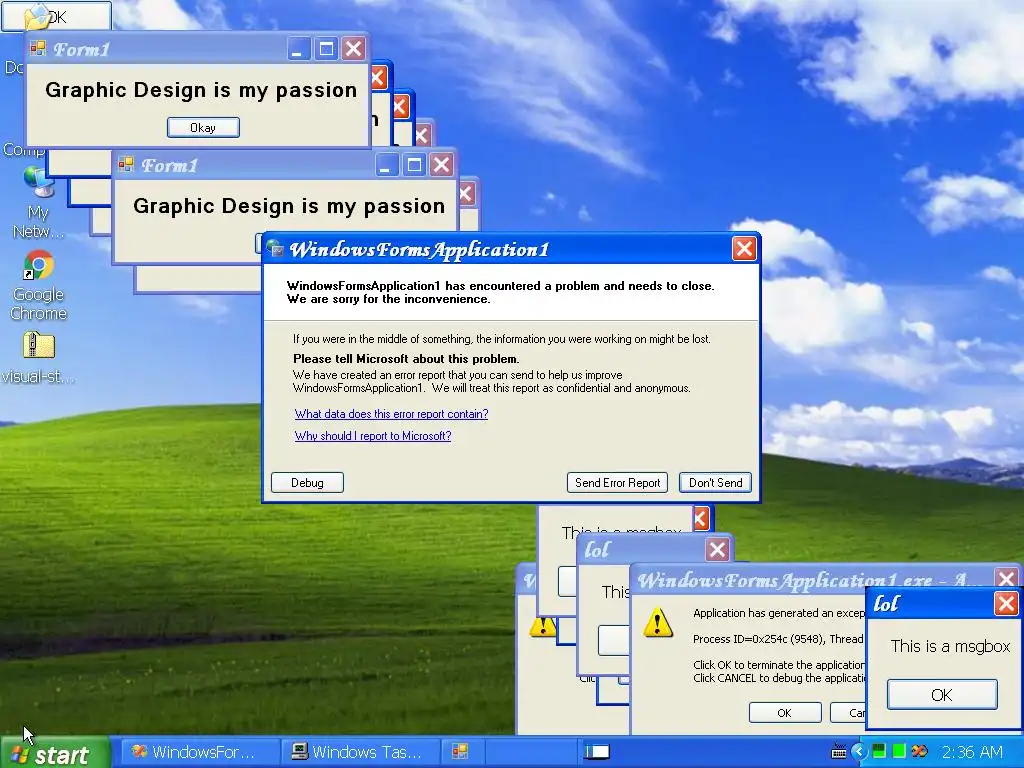Click the WindowsFormsApplication1 error dialog title icon
The width and height of the screenshot is (1024, 768).
pyautogui.click(x=276, y=248)
